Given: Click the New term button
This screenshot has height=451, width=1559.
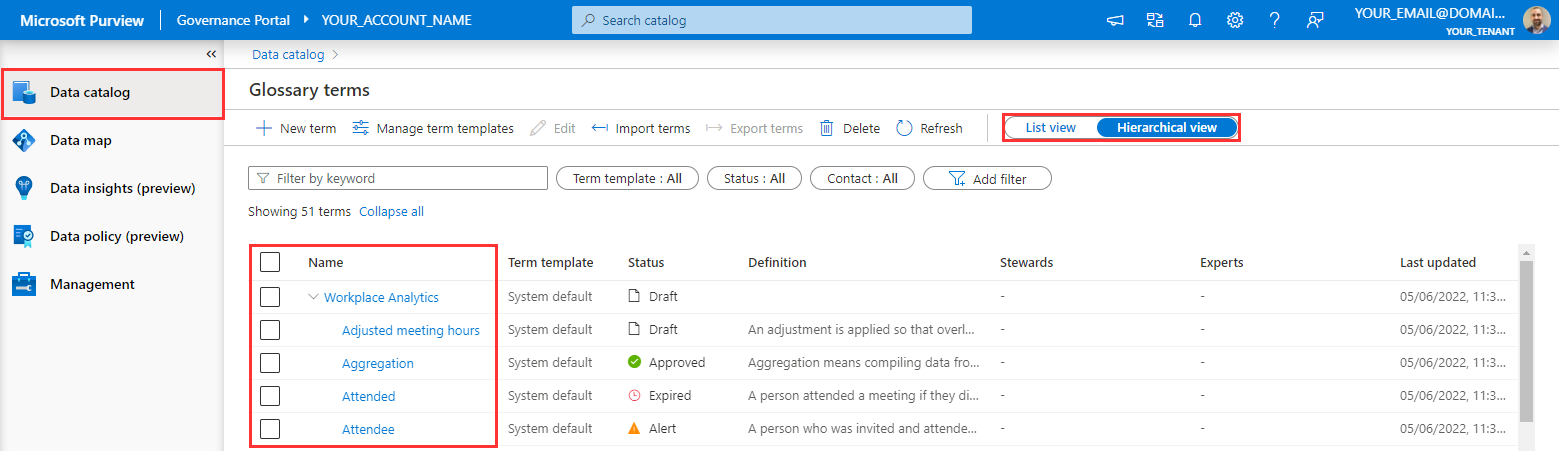Looking at the screenshot, I should coord(296,128).
